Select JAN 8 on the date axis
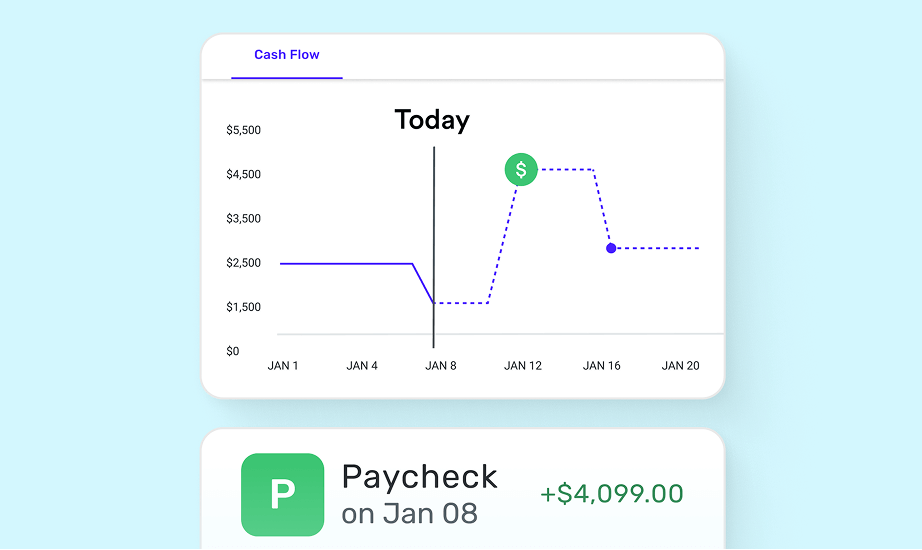Viewport: 922px width, 550px height. point(441,366)
